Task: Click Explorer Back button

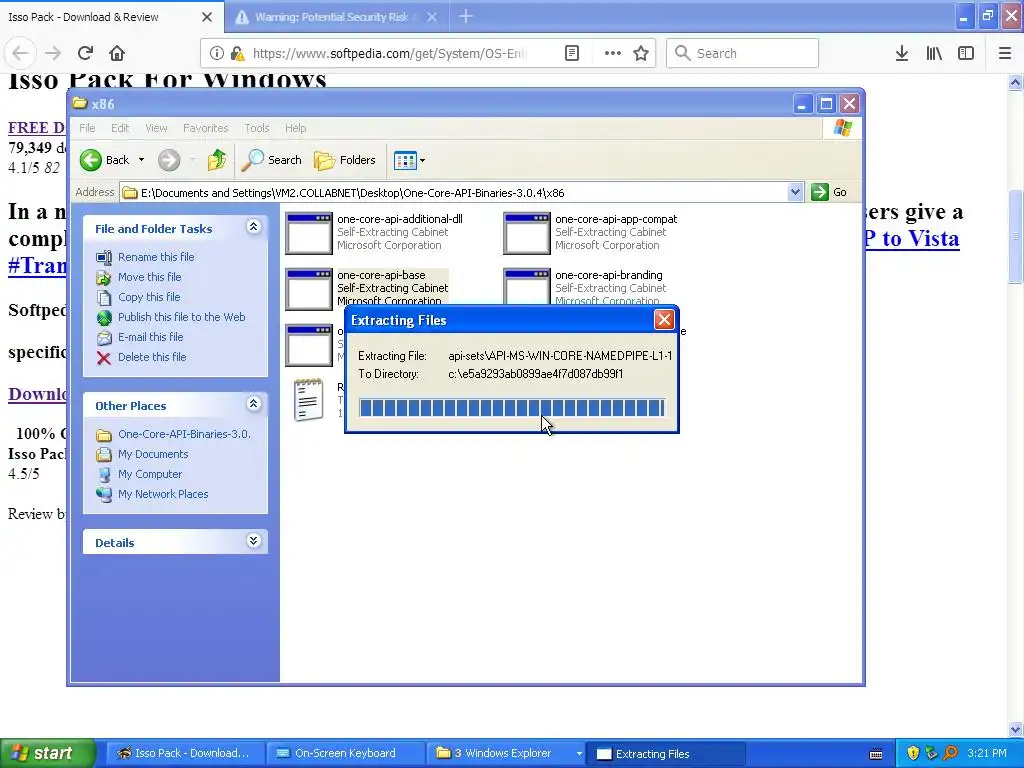Action: pos(104,160)
